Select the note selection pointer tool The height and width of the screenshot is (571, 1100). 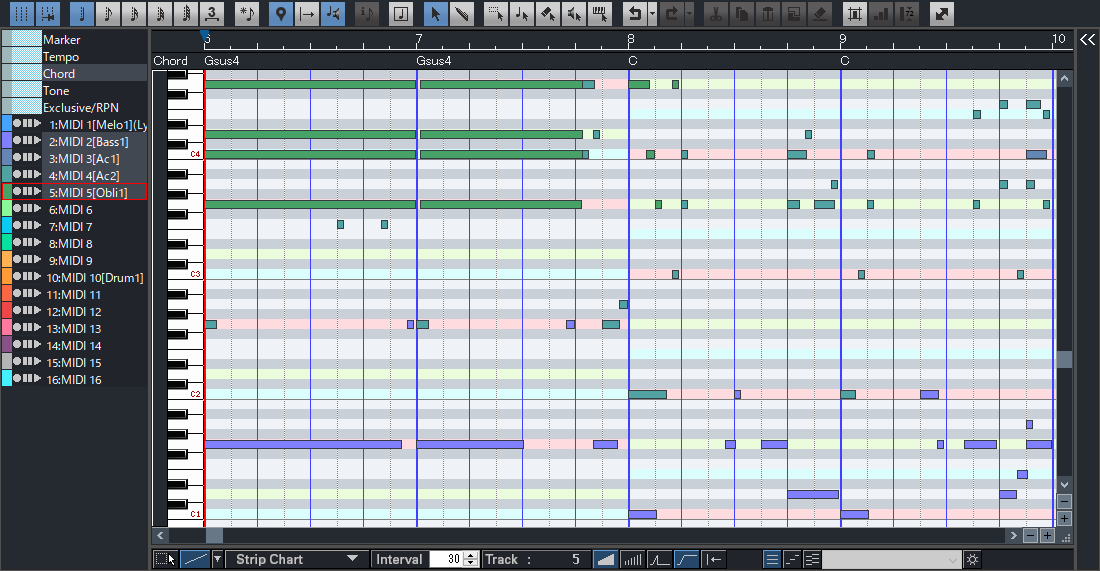(522, 13)
